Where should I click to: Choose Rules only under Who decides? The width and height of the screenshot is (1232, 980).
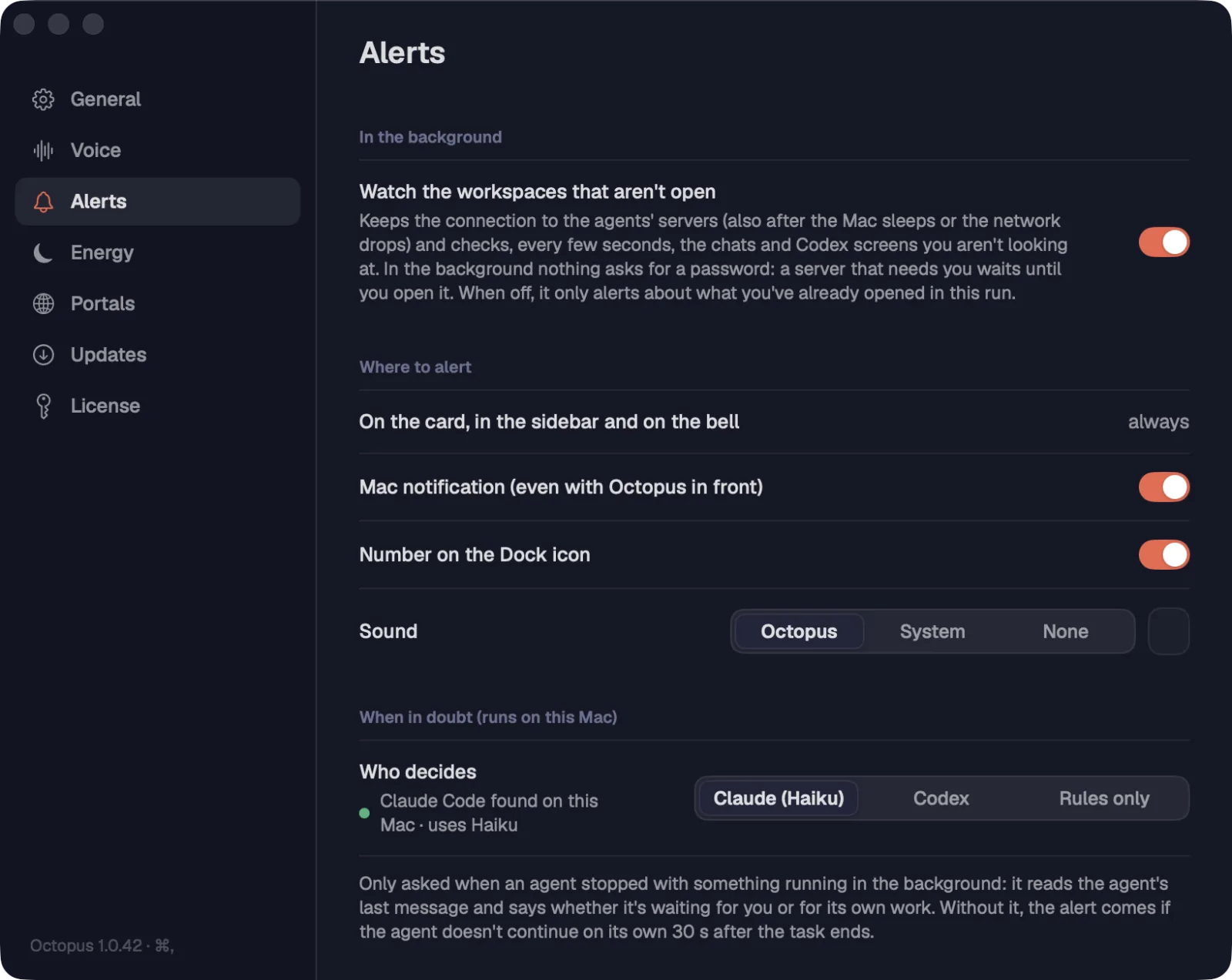(x=1103, y=798)
